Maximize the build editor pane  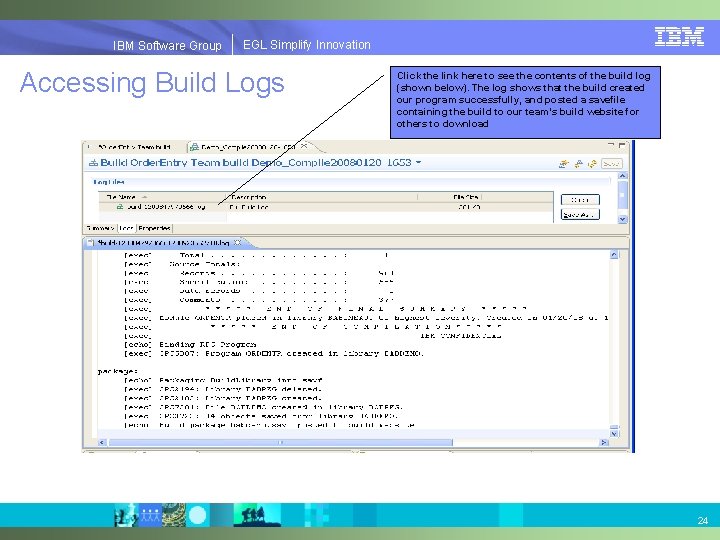pos(622,145)
